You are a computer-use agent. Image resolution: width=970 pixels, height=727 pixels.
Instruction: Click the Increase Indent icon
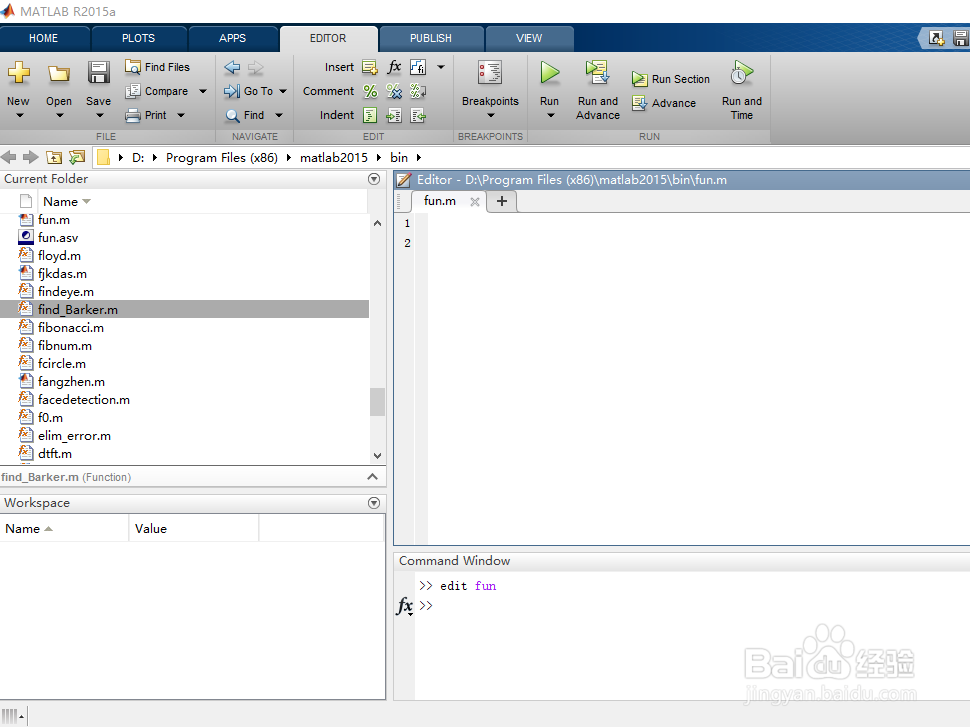click(394, 115)
